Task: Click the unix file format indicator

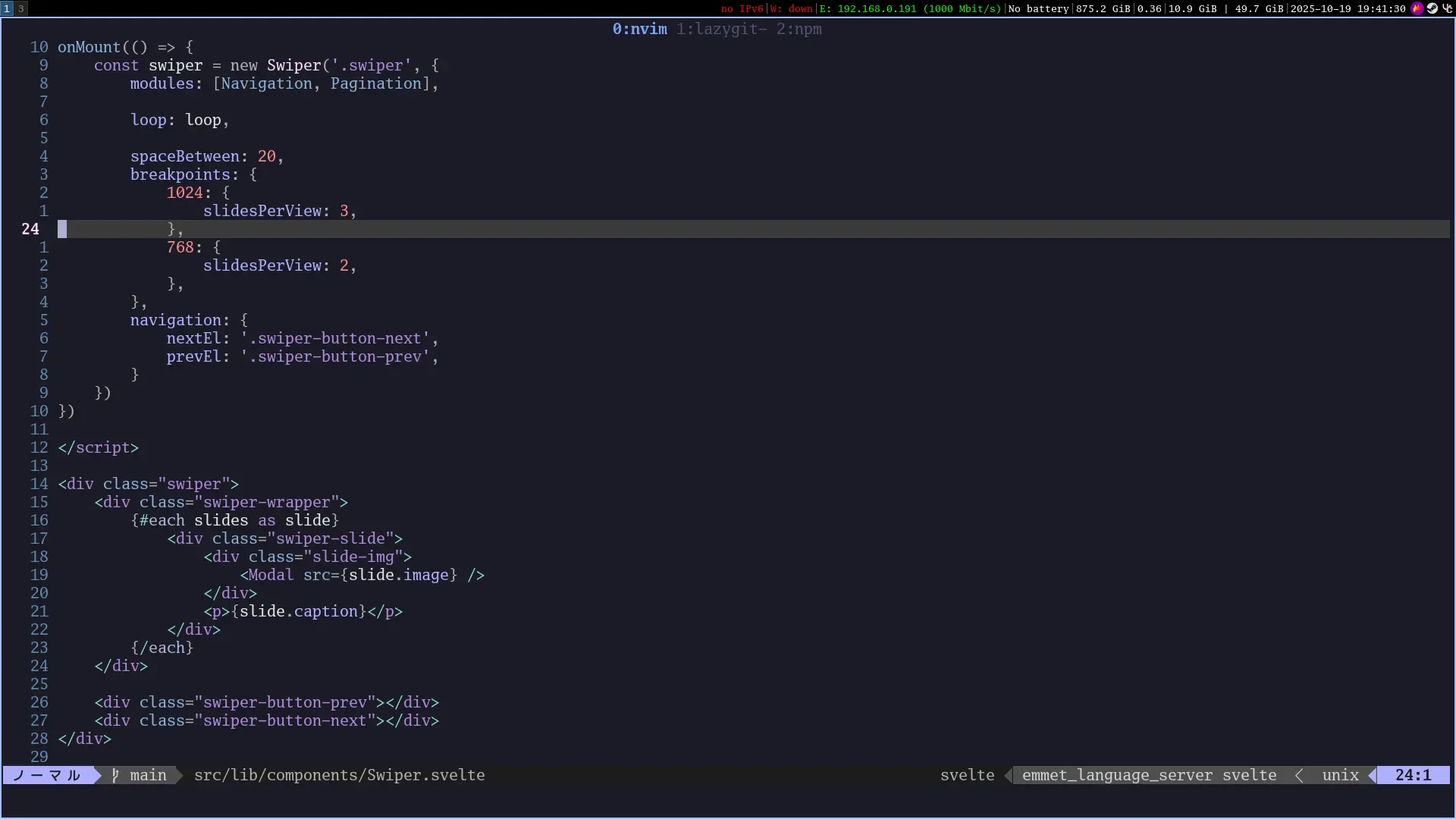Action: click(x=1340, y=775)
